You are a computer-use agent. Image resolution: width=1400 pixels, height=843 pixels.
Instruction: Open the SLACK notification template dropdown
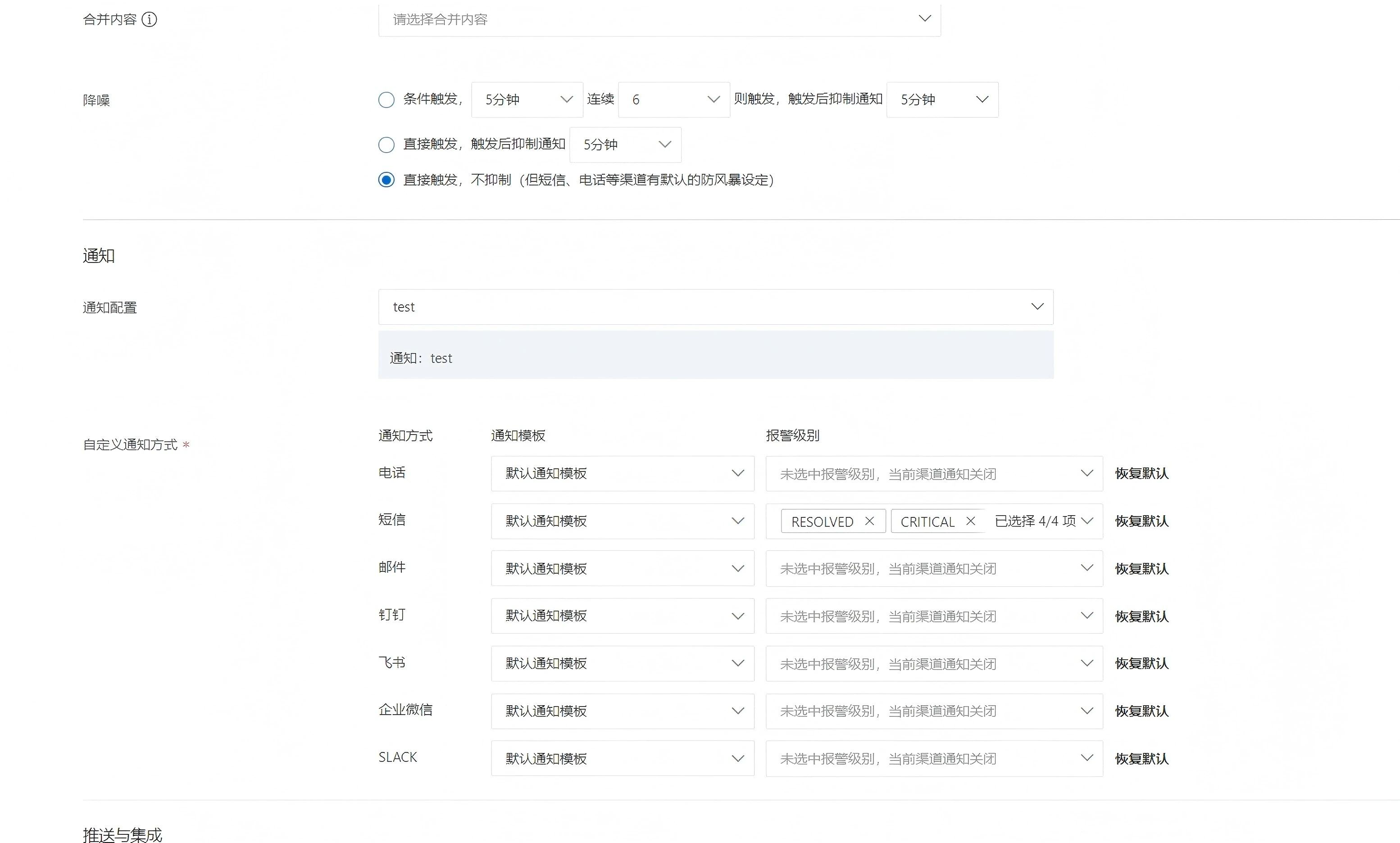pos(623,759)
